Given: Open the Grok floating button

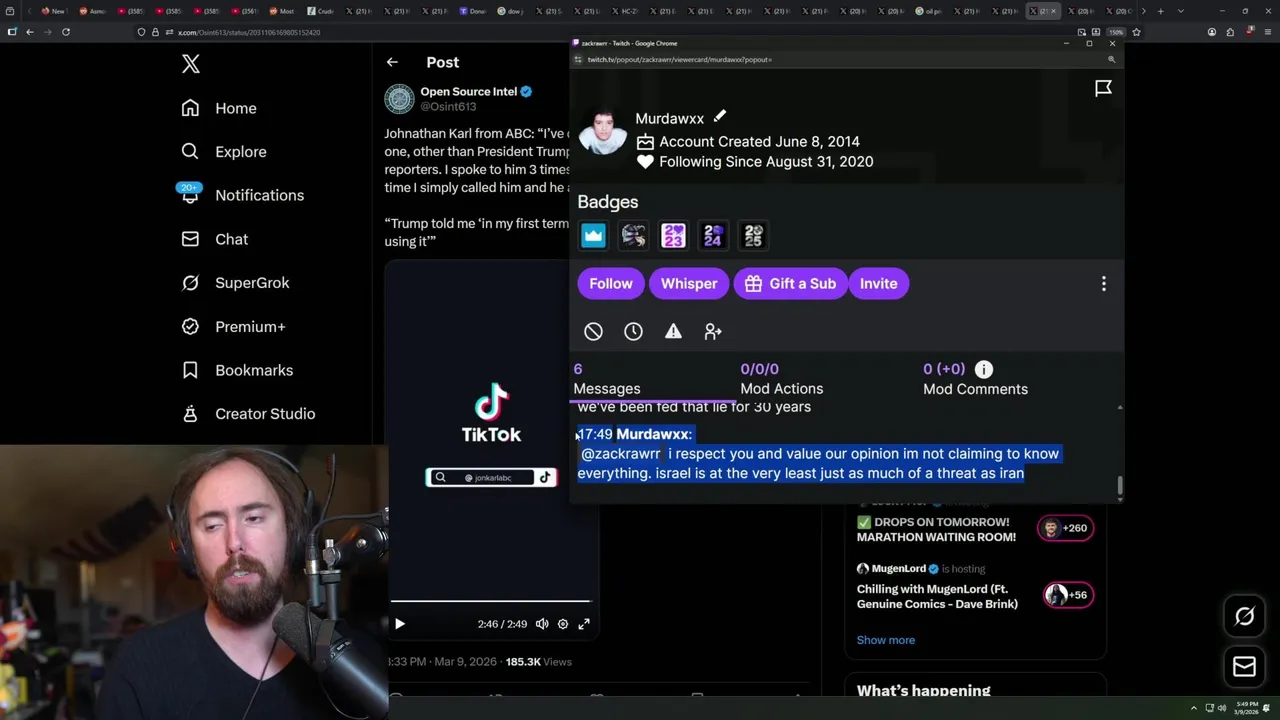Looking at the screenshot, I should pos(1245,616).
